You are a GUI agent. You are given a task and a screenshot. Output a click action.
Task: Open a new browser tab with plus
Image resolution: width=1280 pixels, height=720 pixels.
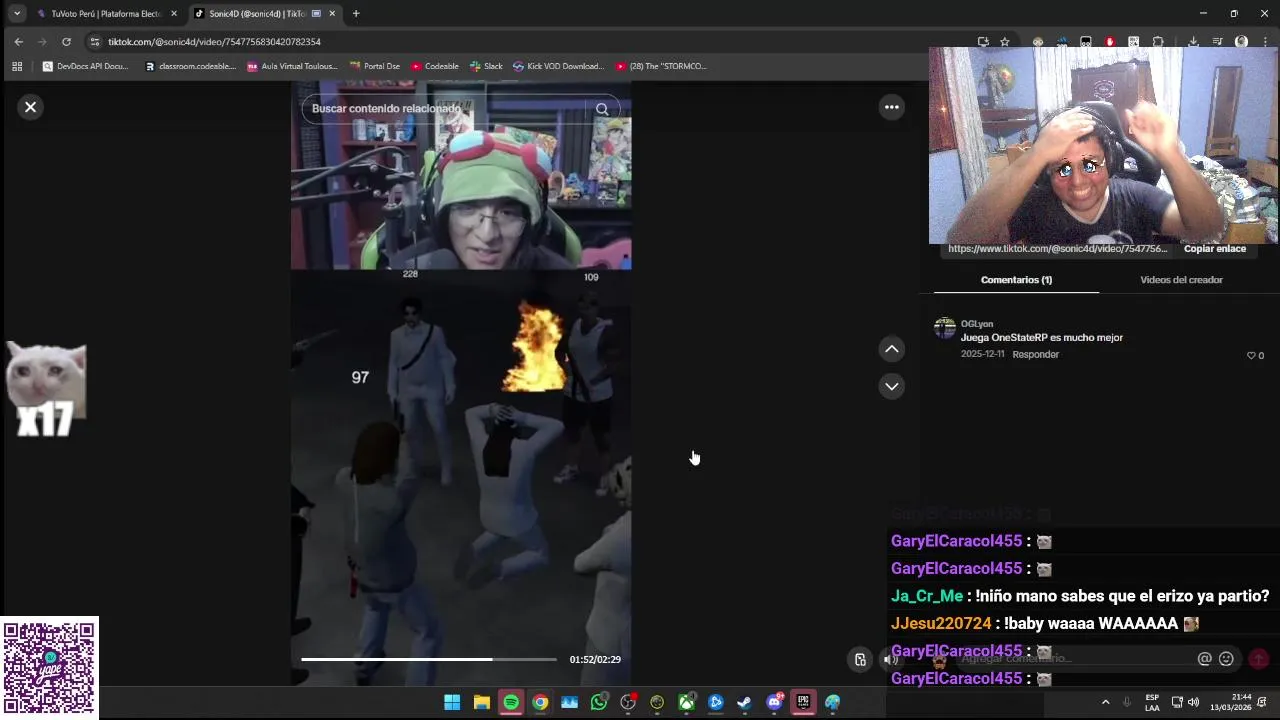pyautogui.click(x=356, y=14)
